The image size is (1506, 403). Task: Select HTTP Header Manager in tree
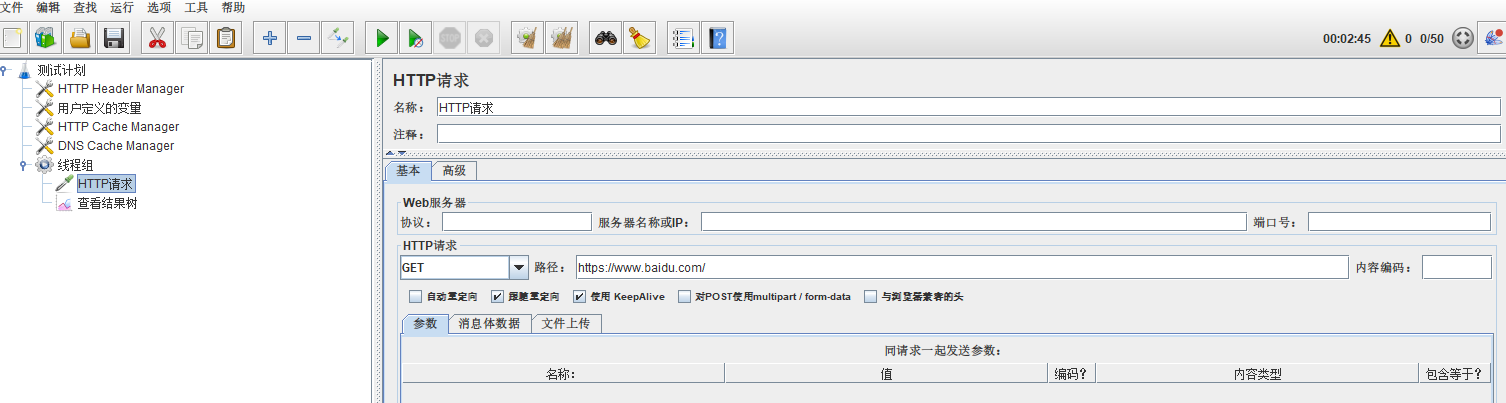(x=120, y=89)
